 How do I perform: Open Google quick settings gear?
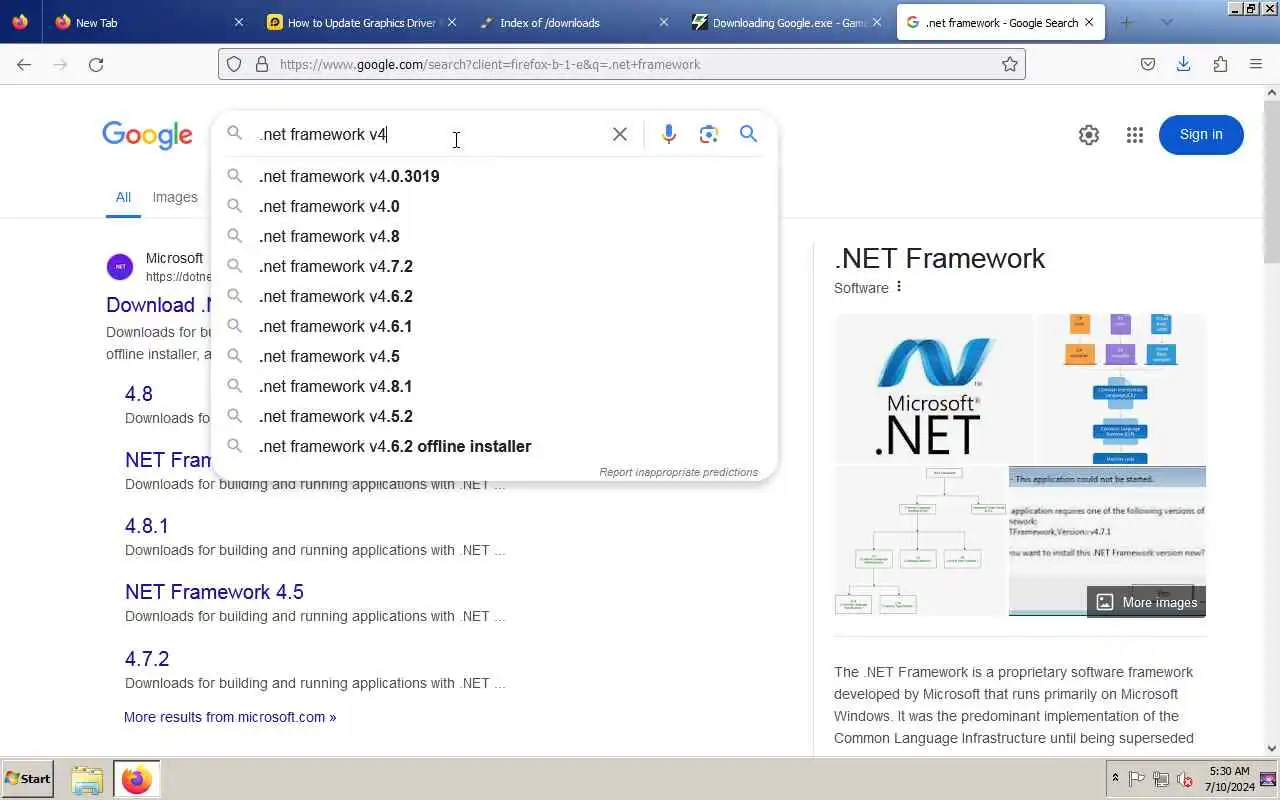[1089, 135]
